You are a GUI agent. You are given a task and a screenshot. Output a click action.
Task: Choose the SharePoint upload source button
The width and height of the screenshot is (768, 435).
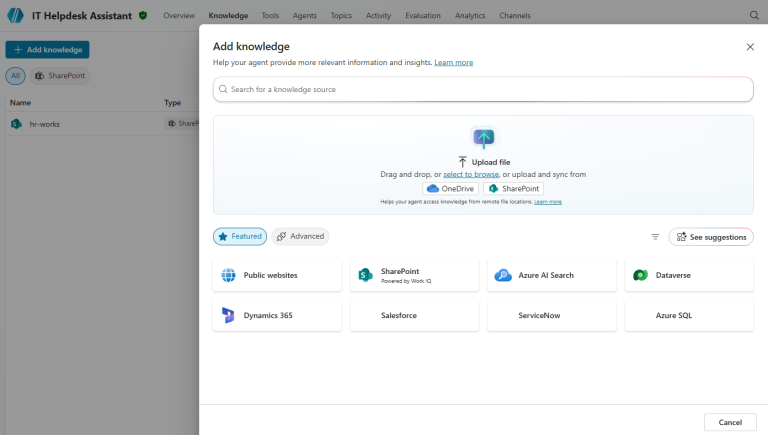[x=513, y=189]
